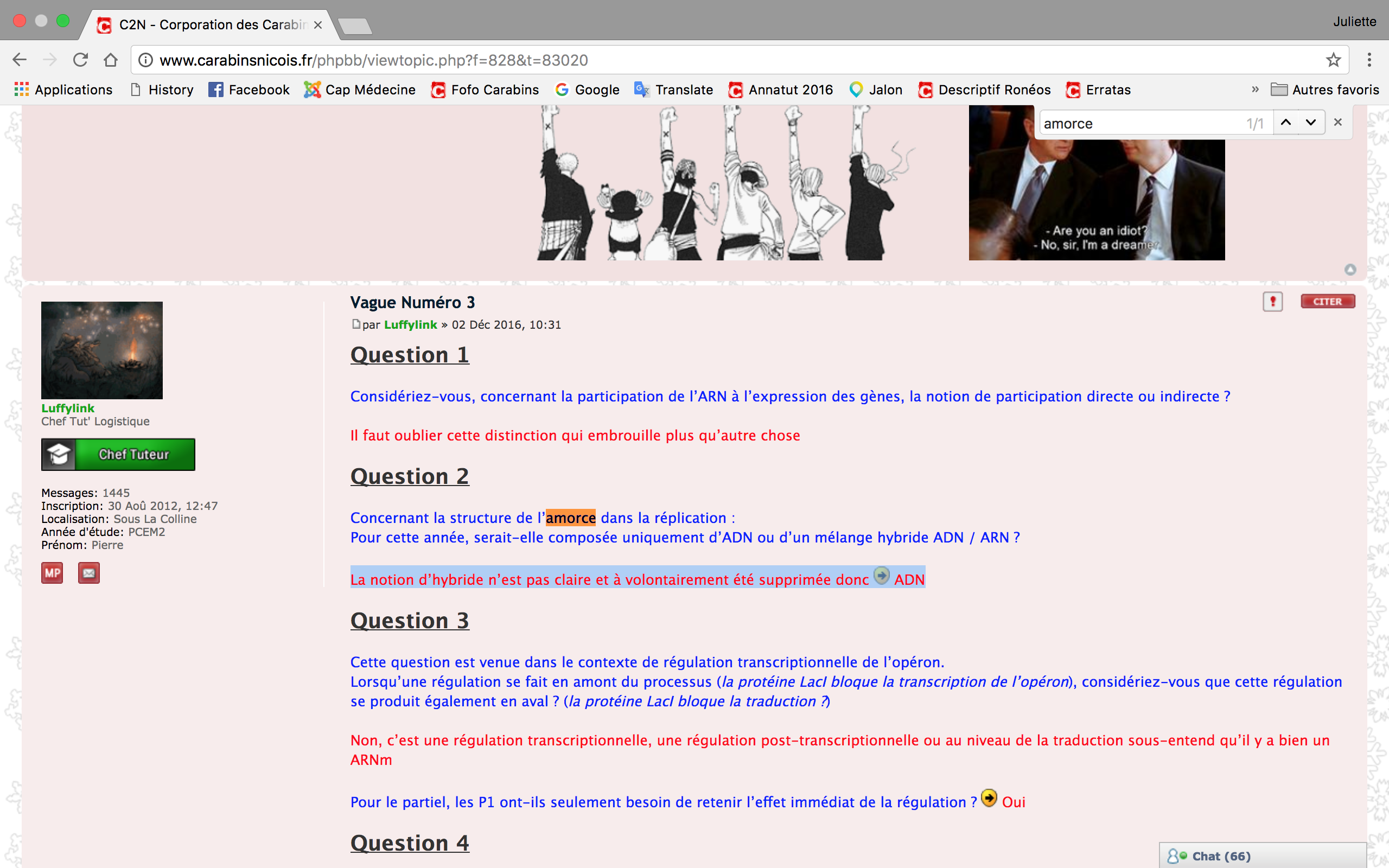Screen dimensions: 1389x868
Task: Open the Chrome three-dot menu
Action: click(1369, 60)
